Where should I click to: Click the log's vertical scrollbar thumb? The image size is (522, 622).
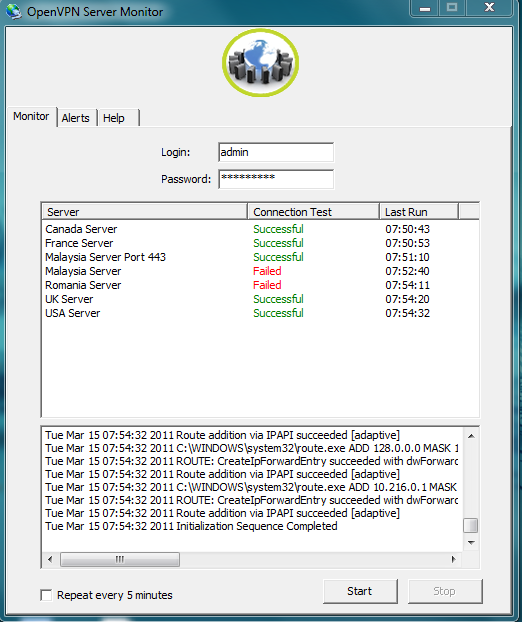(x=471, y=526)
